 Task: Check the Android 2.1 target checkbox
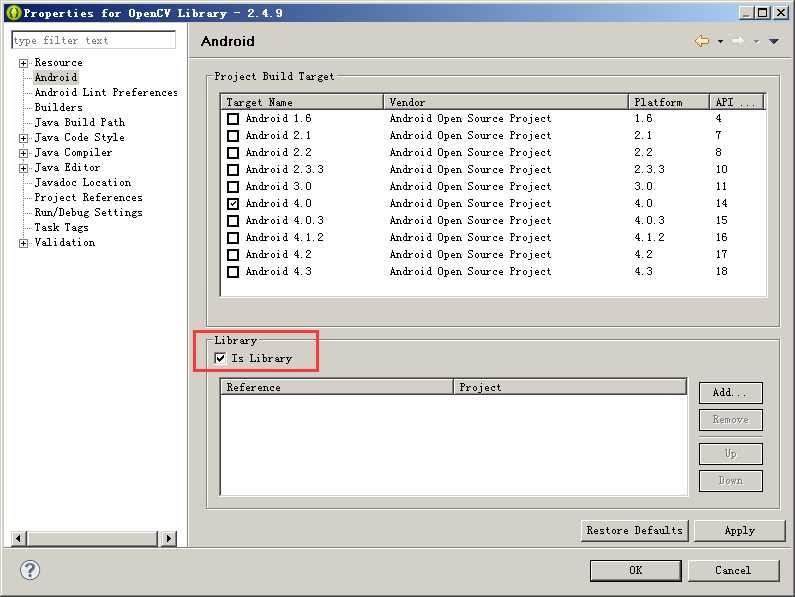pyautogui.click(x=233, y=136)
